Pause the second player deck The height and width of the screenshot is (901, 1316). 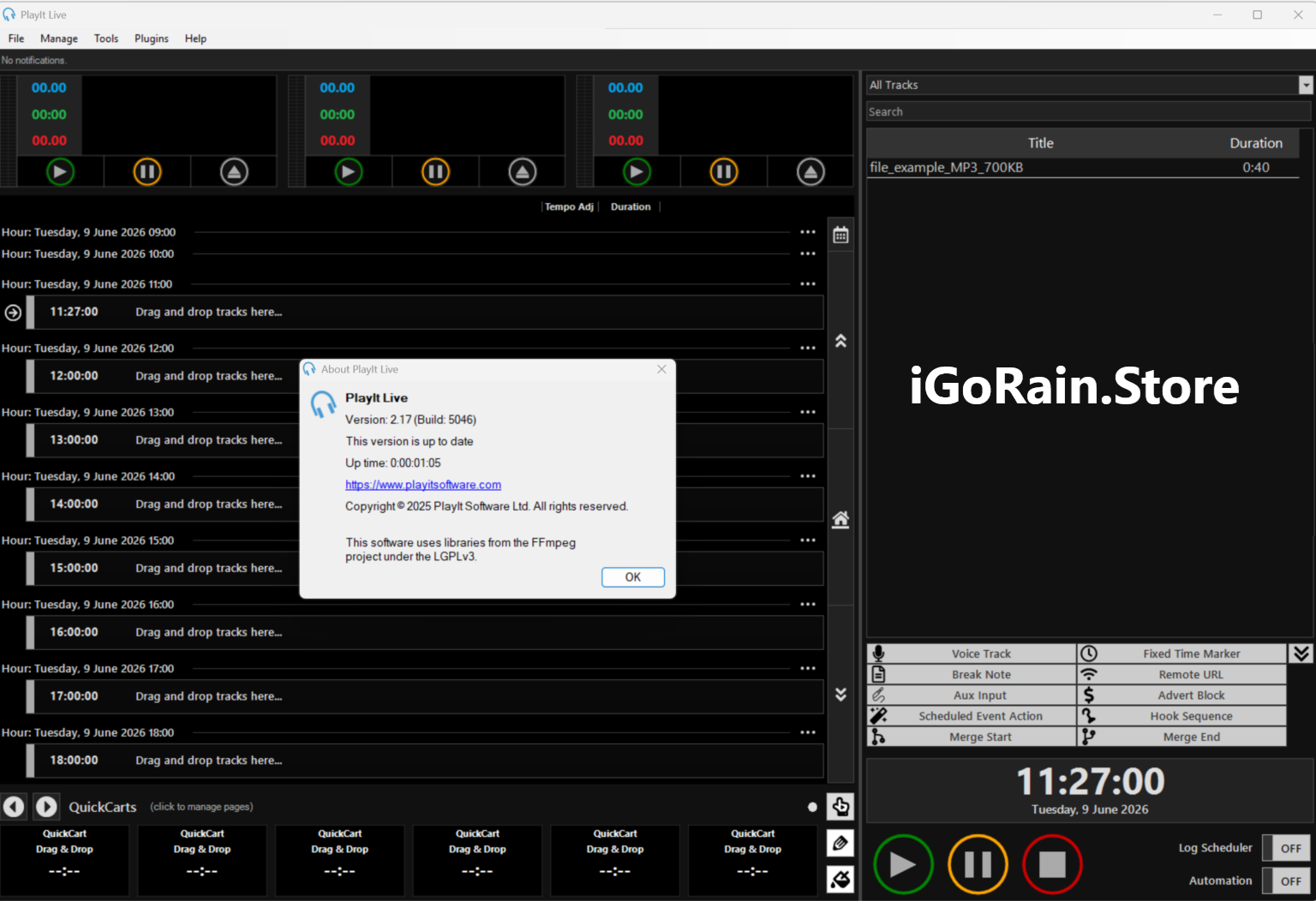tap(435, 172)
